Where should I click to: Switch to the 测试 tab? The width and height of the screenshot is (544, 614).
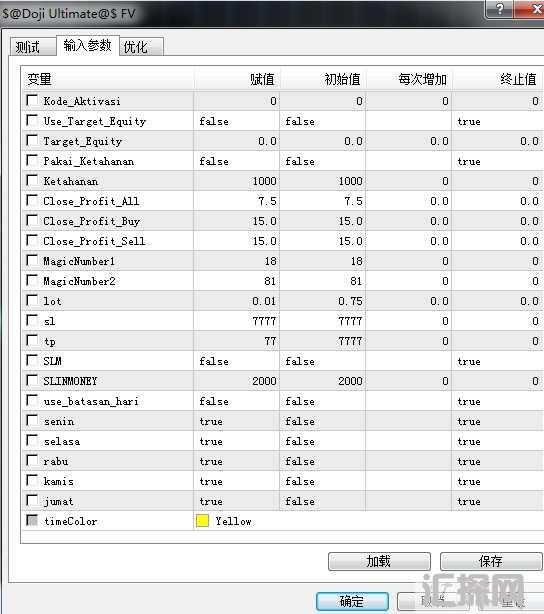(x=33, y=47)
